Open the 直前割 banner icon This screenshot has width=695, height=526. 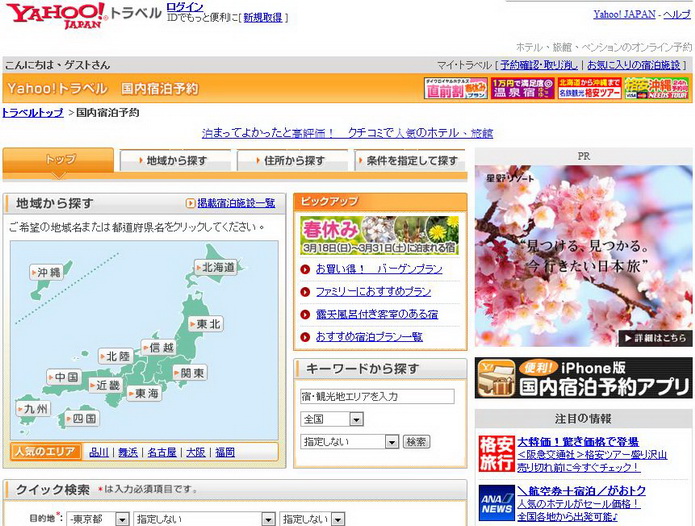click(456, 88)
